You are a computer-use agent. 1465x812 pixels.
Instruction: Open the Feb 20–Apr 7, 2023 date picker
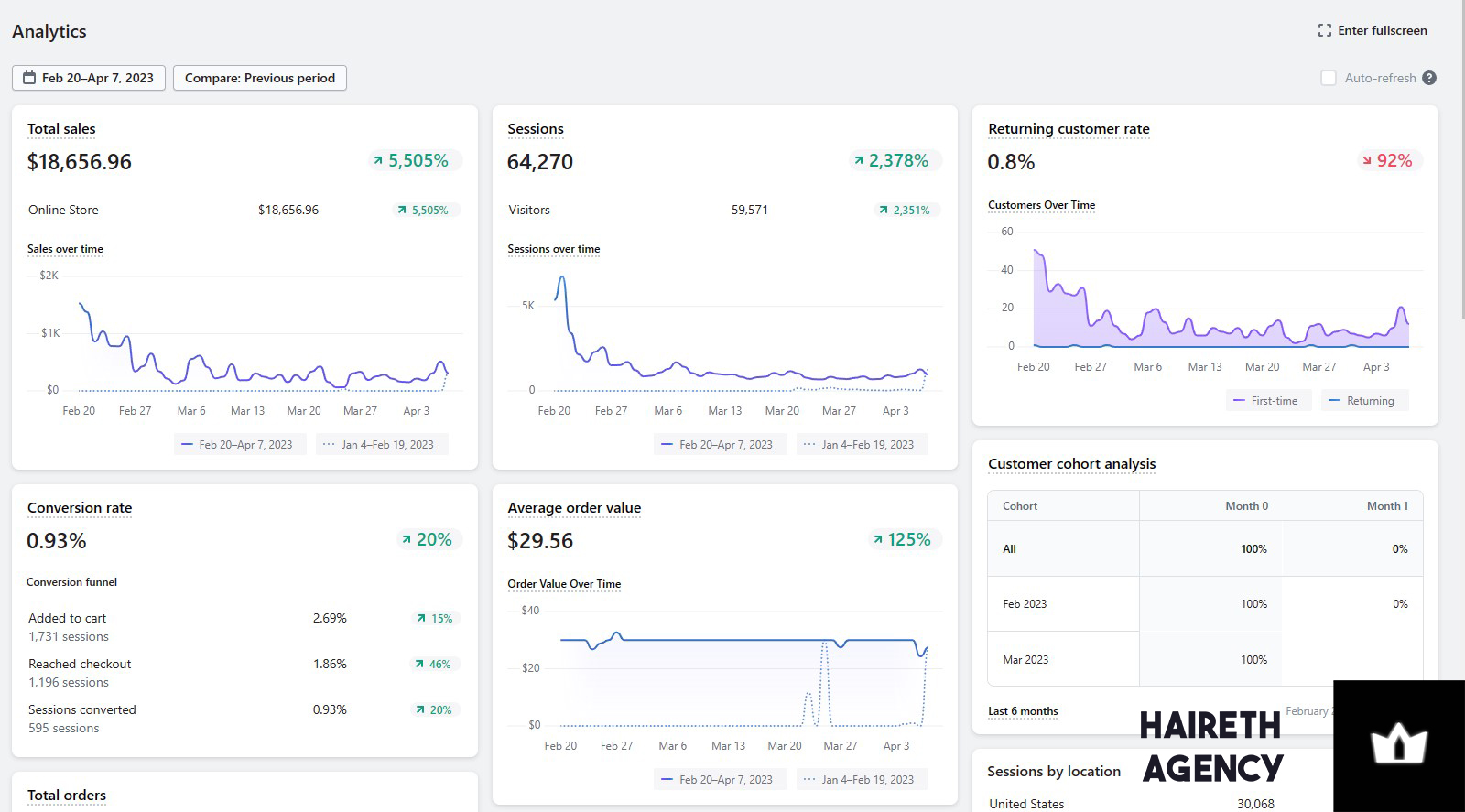click(x=89, y=78)
